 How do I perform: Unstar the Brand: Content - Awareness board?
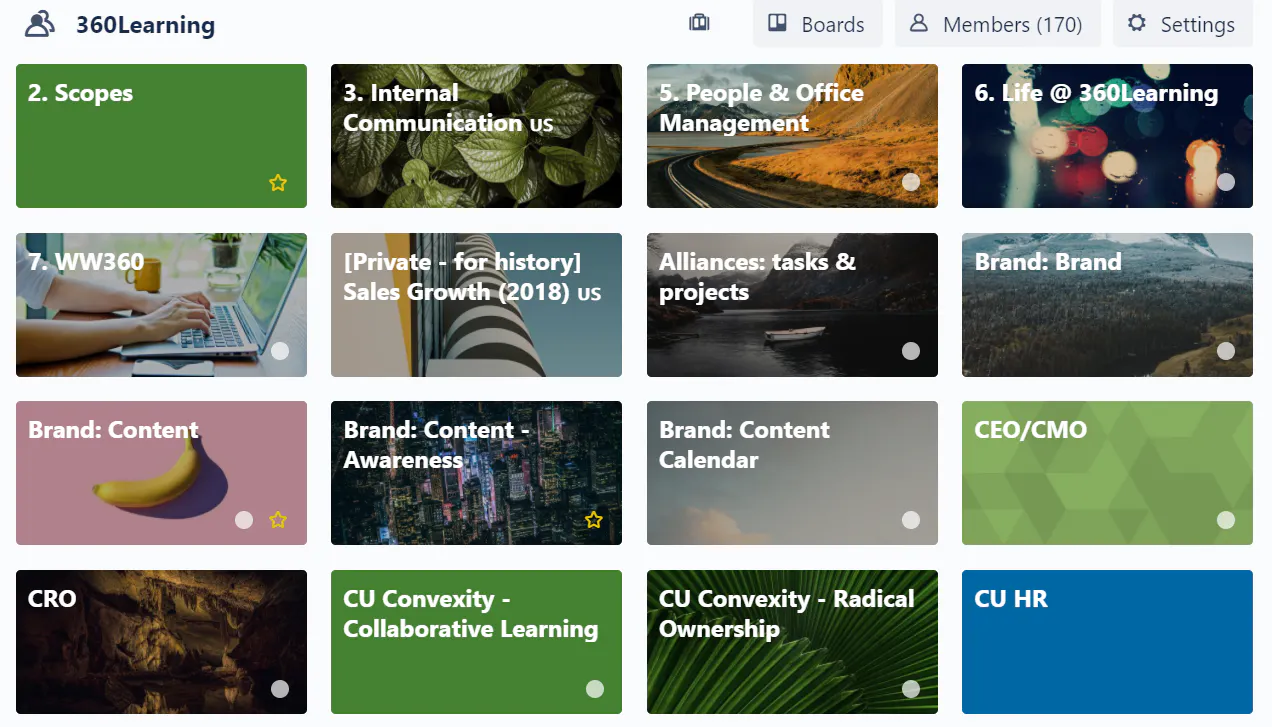(594, 520)
